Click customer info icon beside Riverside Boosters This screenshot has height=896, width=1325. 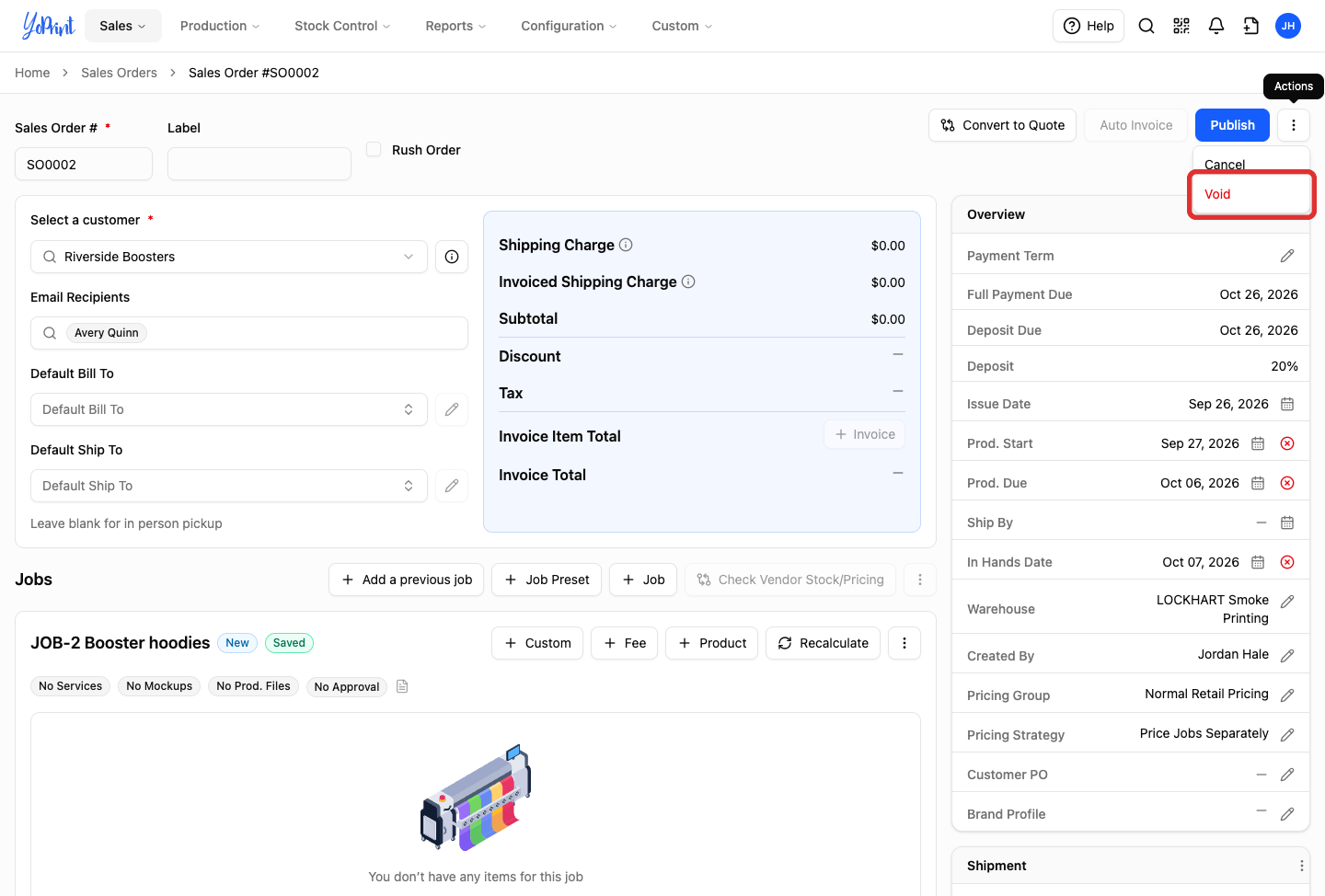pos(452,257)
